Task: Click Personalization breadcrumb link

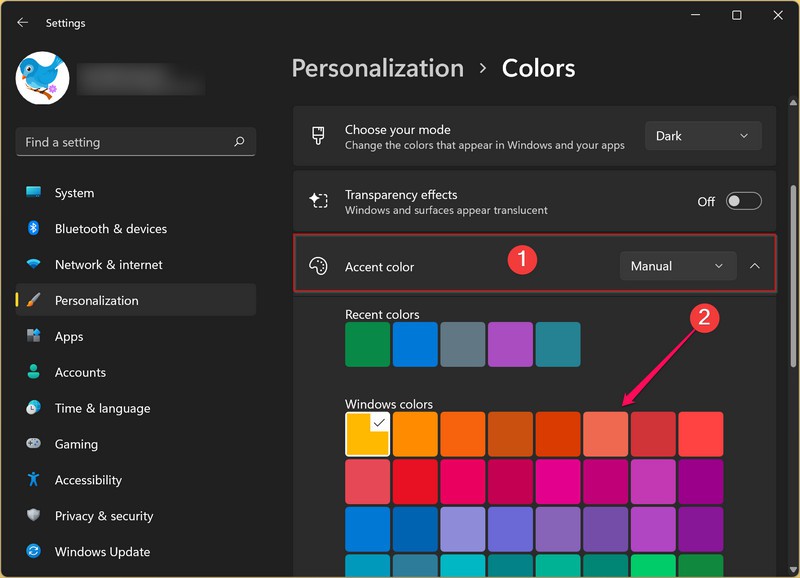Action: 378,68
